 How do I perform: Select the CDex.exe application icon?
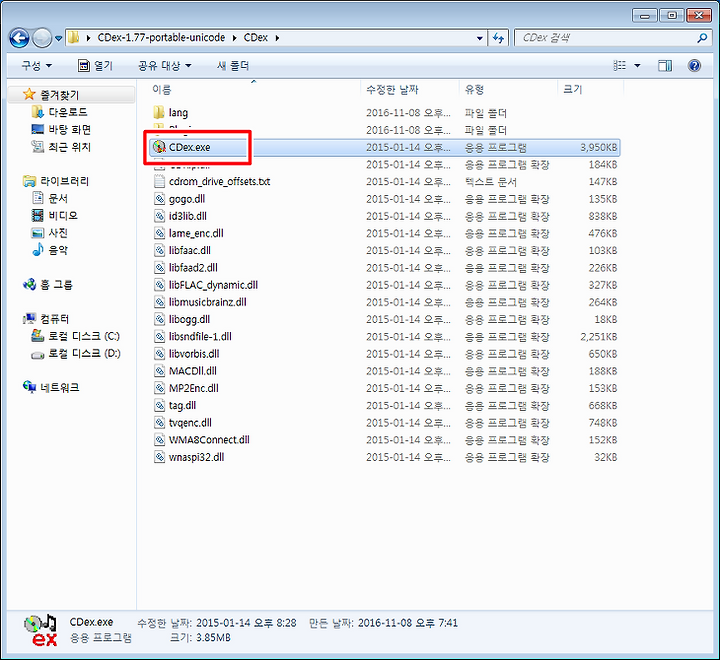point(159,147)
